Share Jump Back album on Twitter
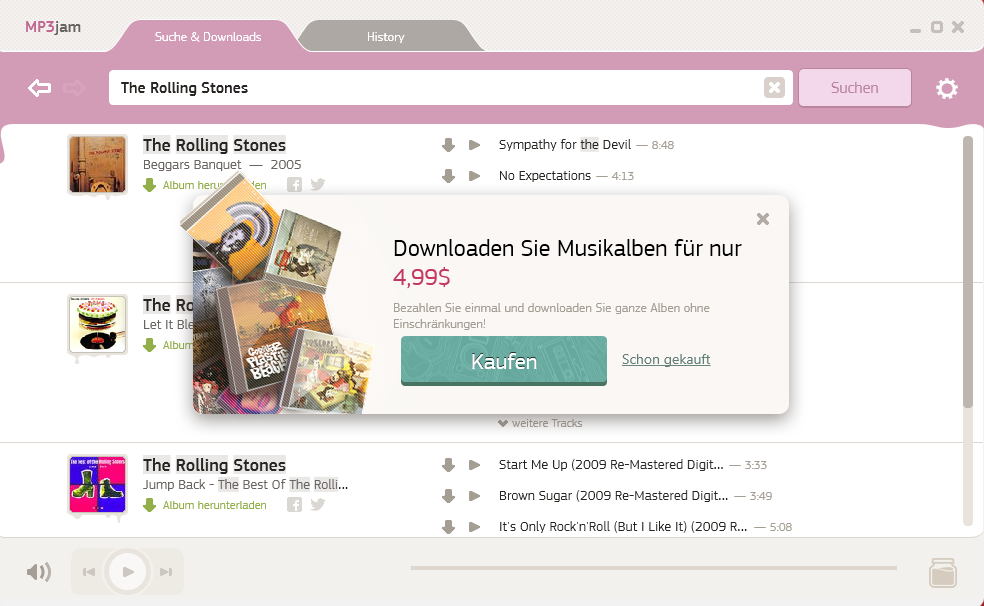 pos(318,504)
